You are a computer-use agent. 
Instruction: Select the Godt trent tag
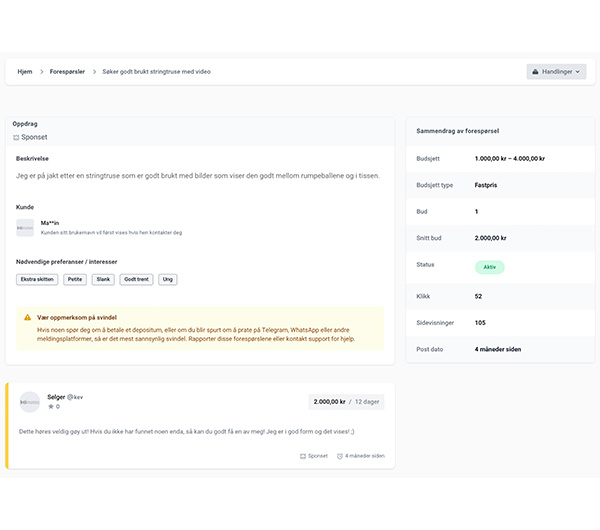click(x=136, y=279)
